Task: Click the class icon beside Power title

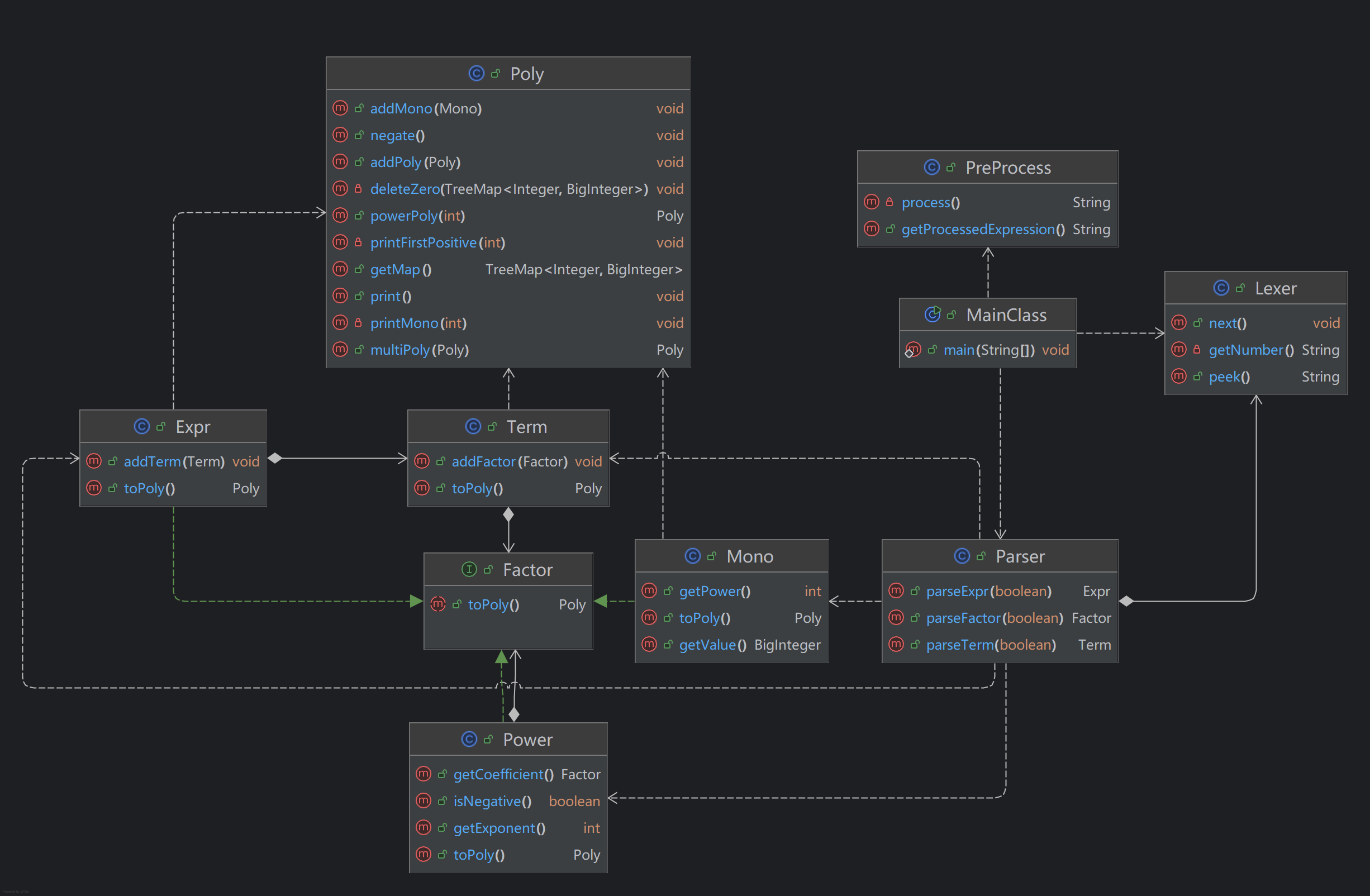Action: 469,739
